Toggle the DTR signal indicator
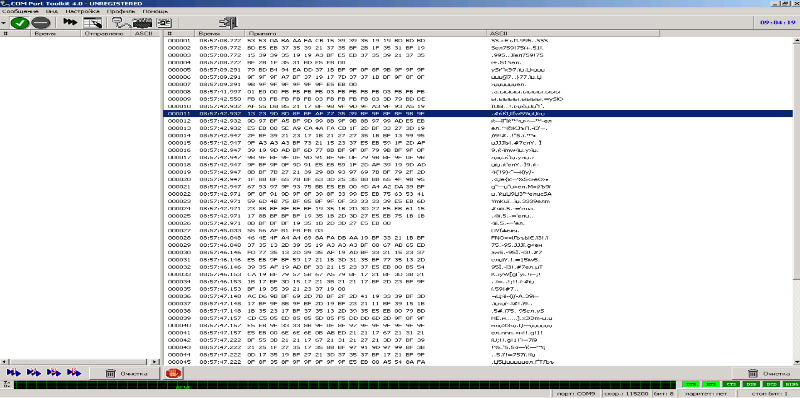 690,383
